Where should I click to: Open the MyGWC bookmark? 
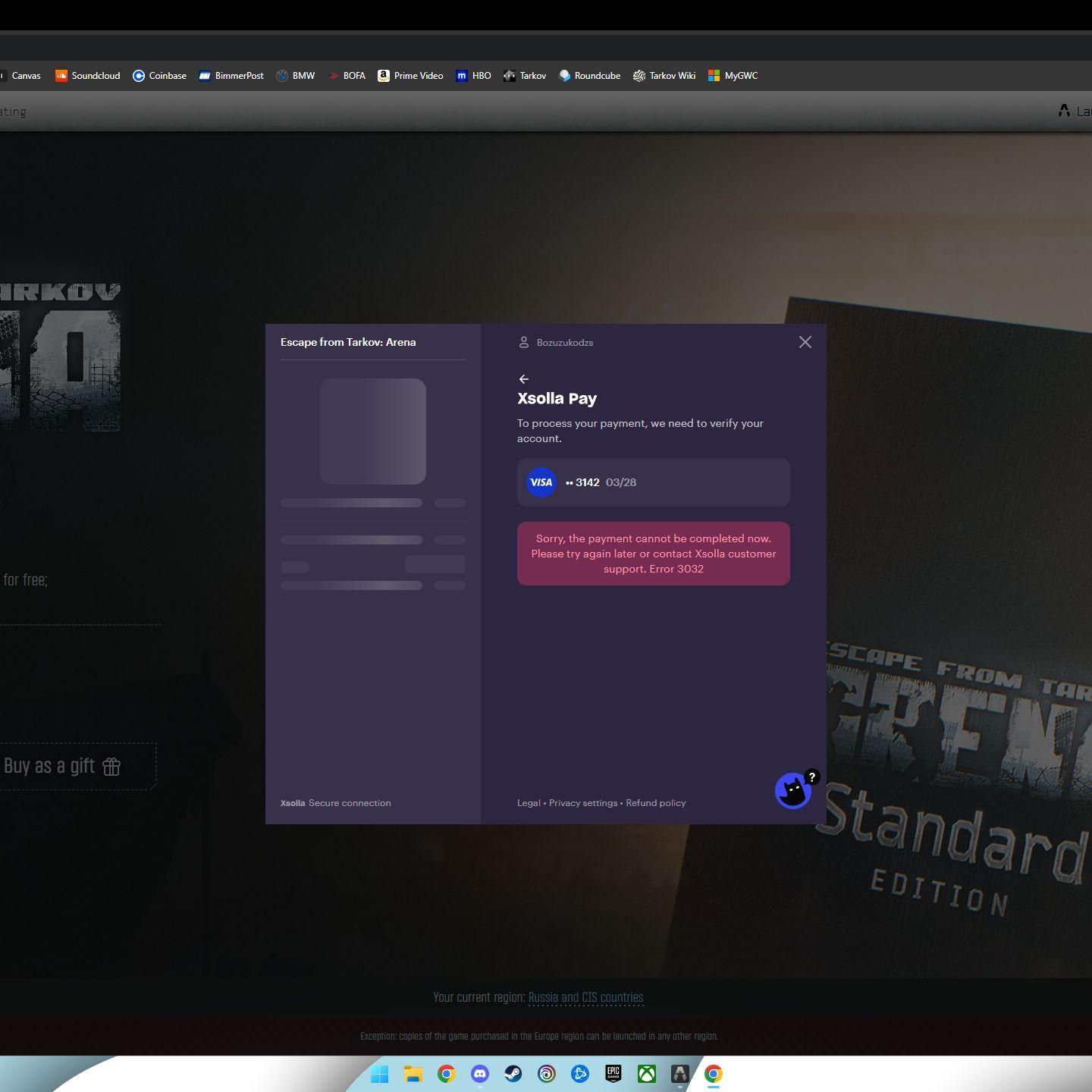tap(733, 76)
